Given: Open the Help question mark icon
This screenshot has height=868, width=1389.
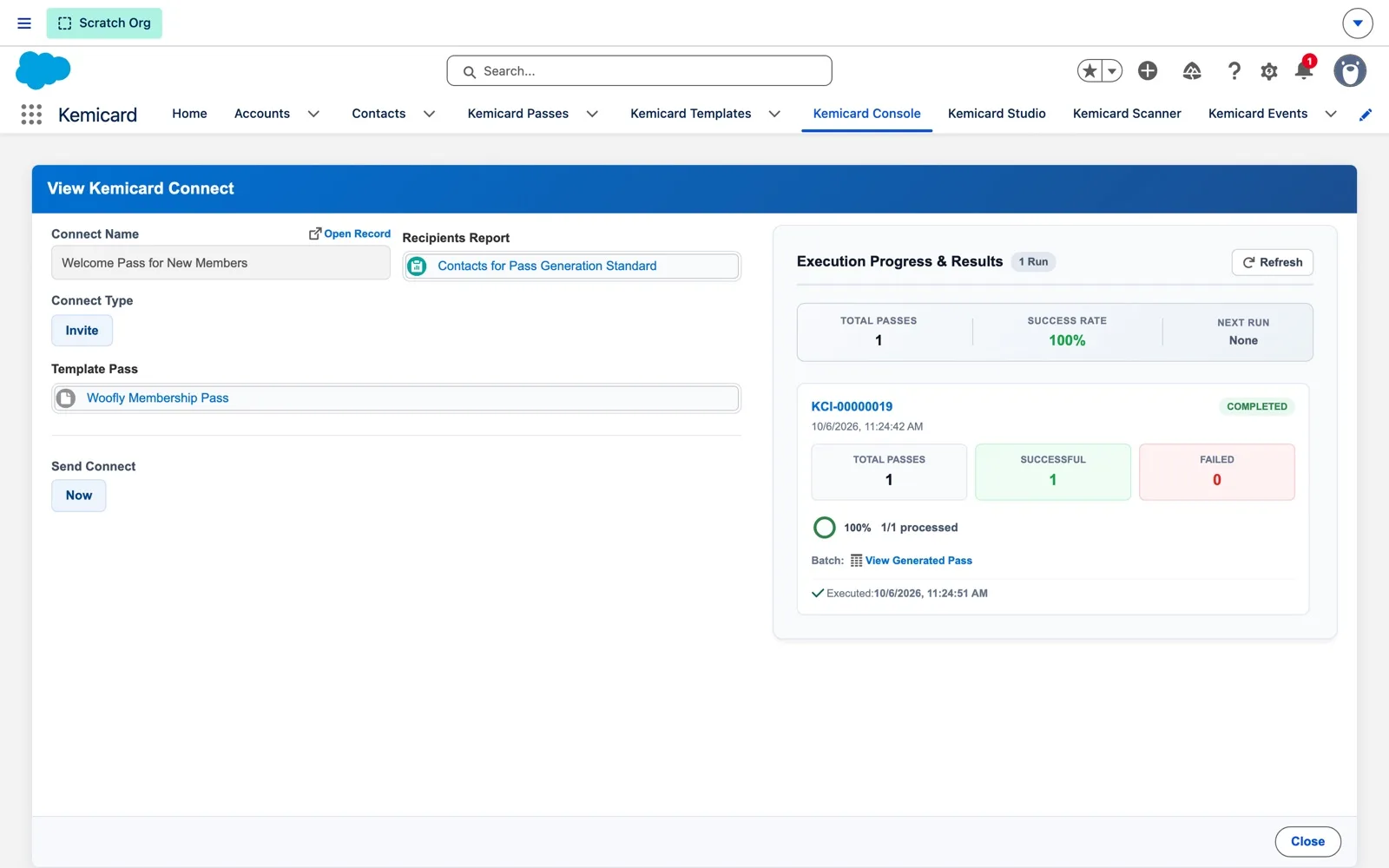Looking at the screenshot, I should 1234,71.
